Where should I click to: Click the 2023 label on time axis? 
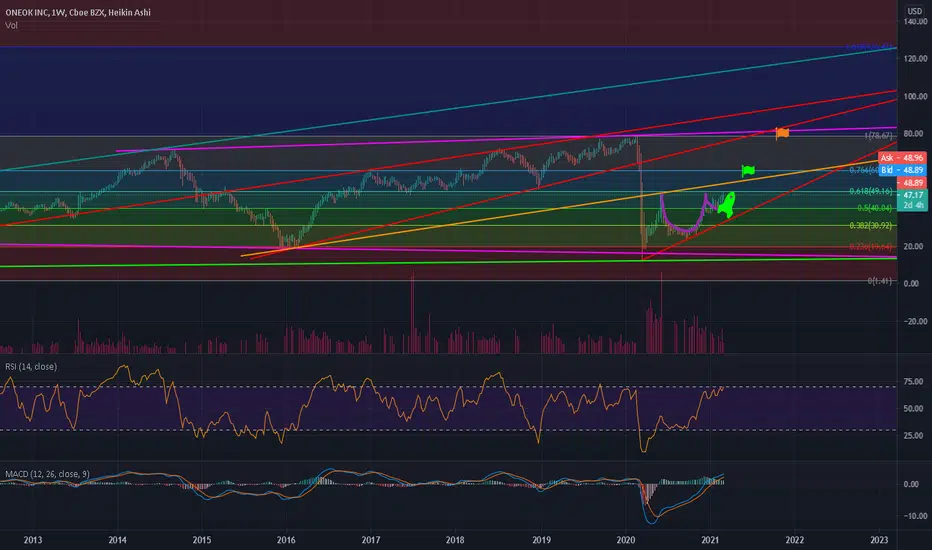(879, 540)
